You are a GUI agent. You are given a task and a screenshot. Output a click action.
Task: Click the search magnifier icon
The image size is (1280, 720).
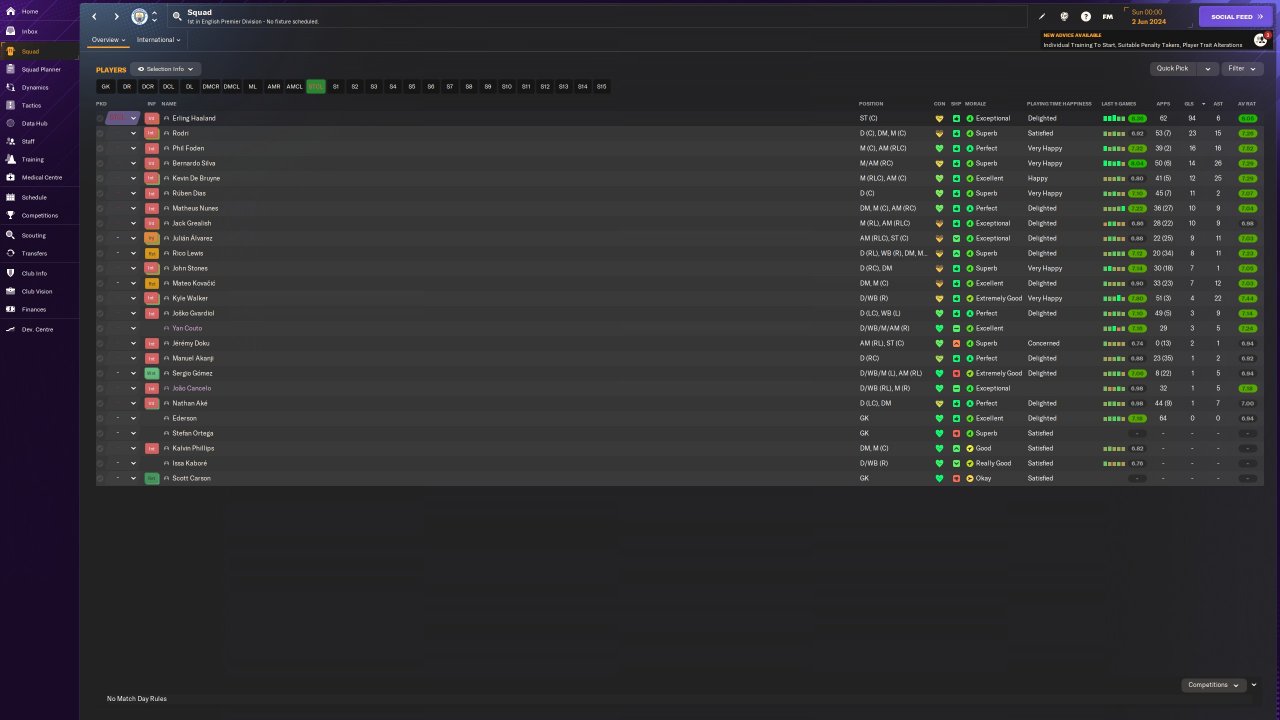pos(177,17)
